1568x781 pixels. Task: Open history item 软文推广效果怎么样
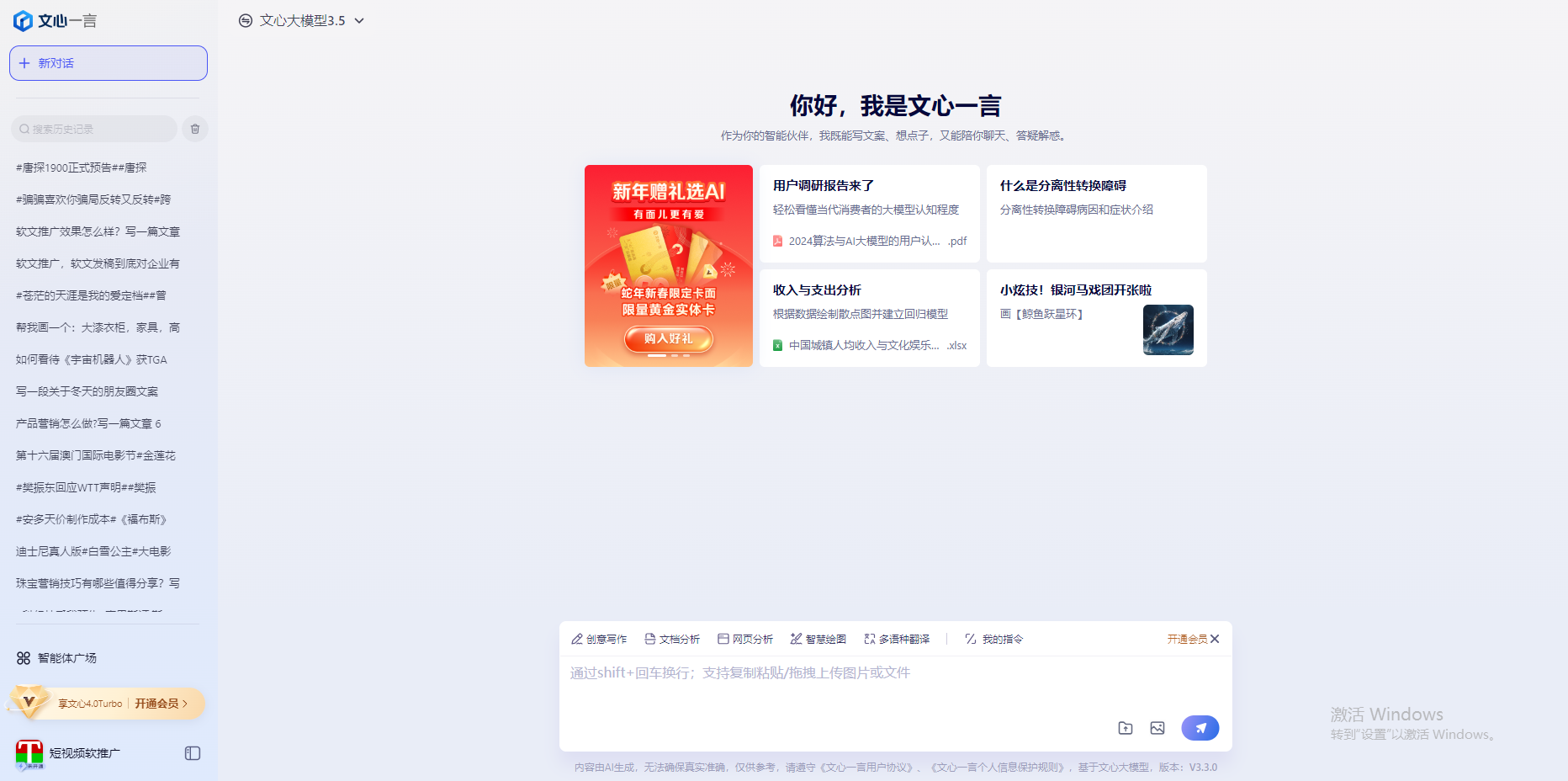(x=98, y=231)
